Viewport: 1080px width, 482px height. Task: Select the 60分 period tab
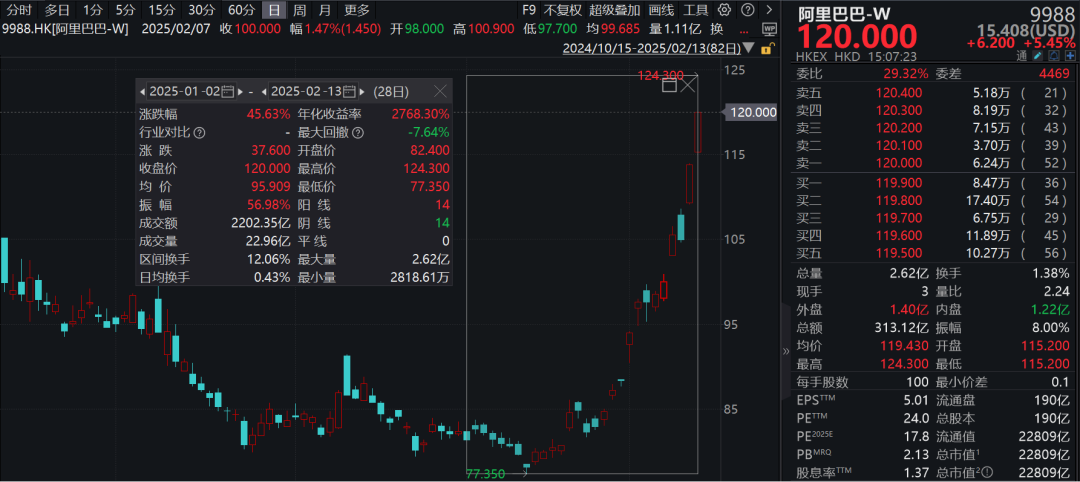click(x=241, y=10)
